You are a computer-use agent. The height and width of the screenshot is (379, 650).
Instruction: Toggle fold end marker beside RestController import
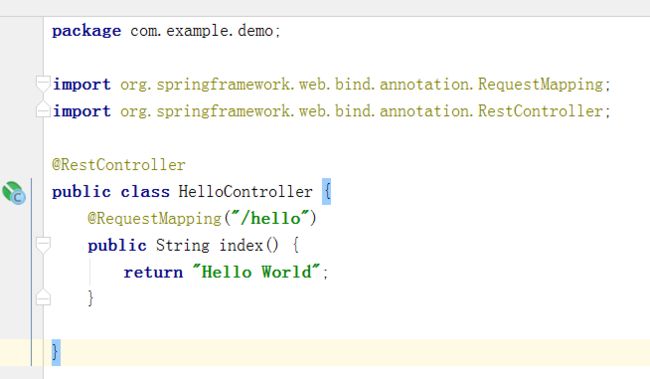coord(43,110)
